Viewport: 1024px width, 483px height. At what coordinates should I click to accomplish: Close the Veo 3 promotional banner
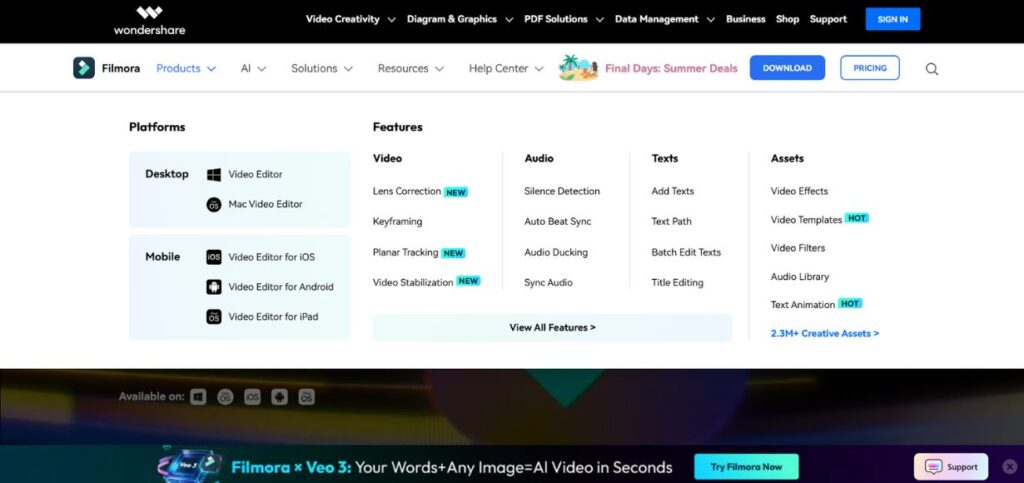(1010, 466)
